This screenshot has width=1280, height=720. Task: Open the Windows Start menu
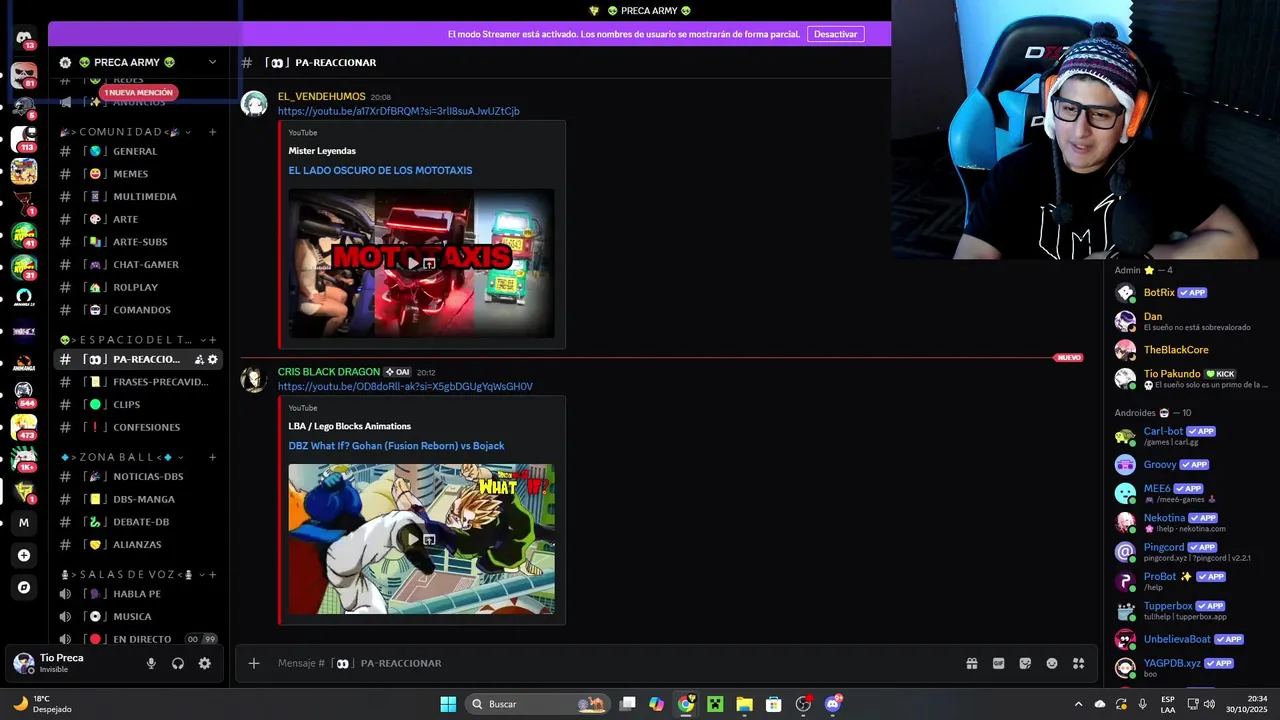448,704
